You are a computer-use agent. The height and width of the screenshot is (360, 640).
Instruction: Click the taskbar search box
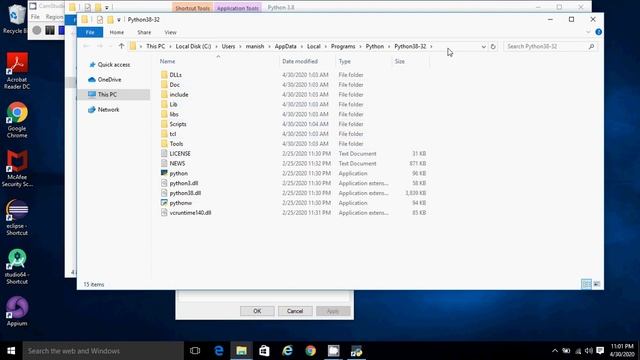point(103,351)
